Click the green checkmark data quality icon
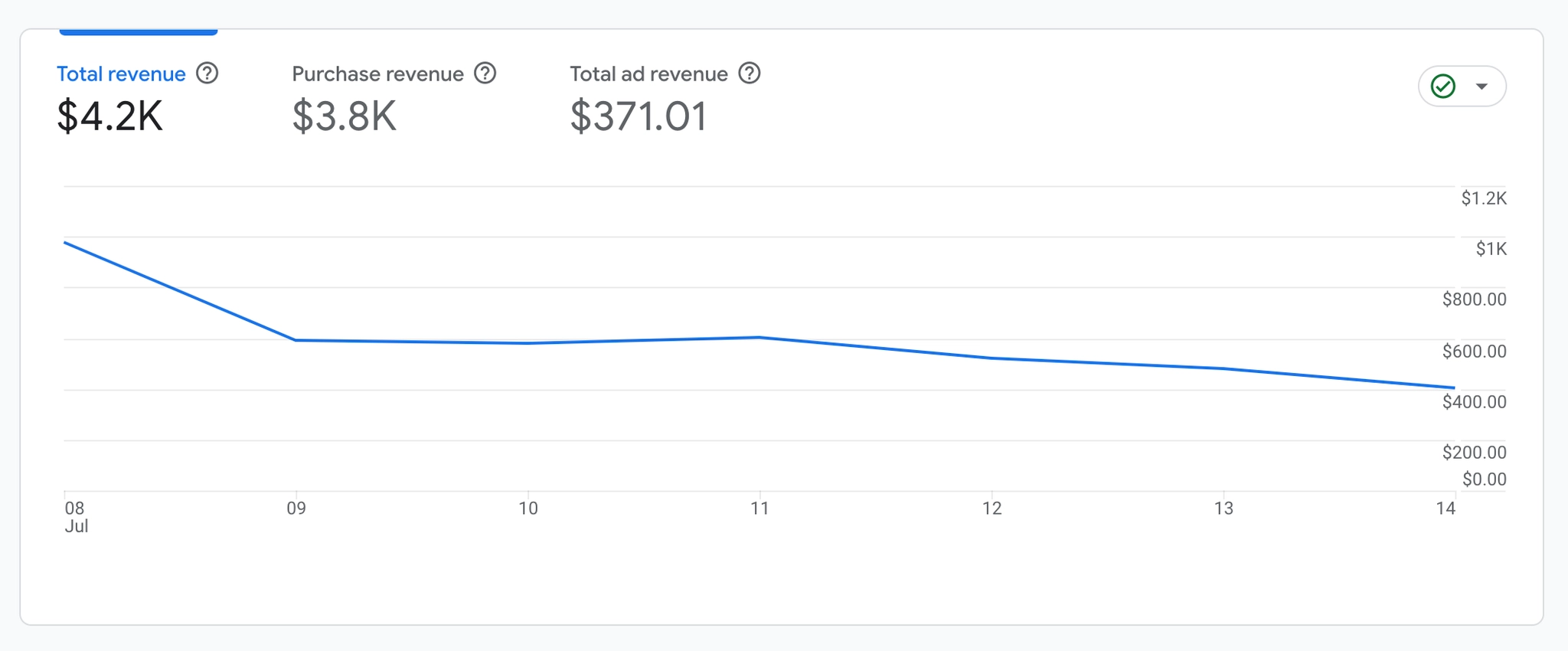This screenshot has height=651, width=1568. [1443, 86]
